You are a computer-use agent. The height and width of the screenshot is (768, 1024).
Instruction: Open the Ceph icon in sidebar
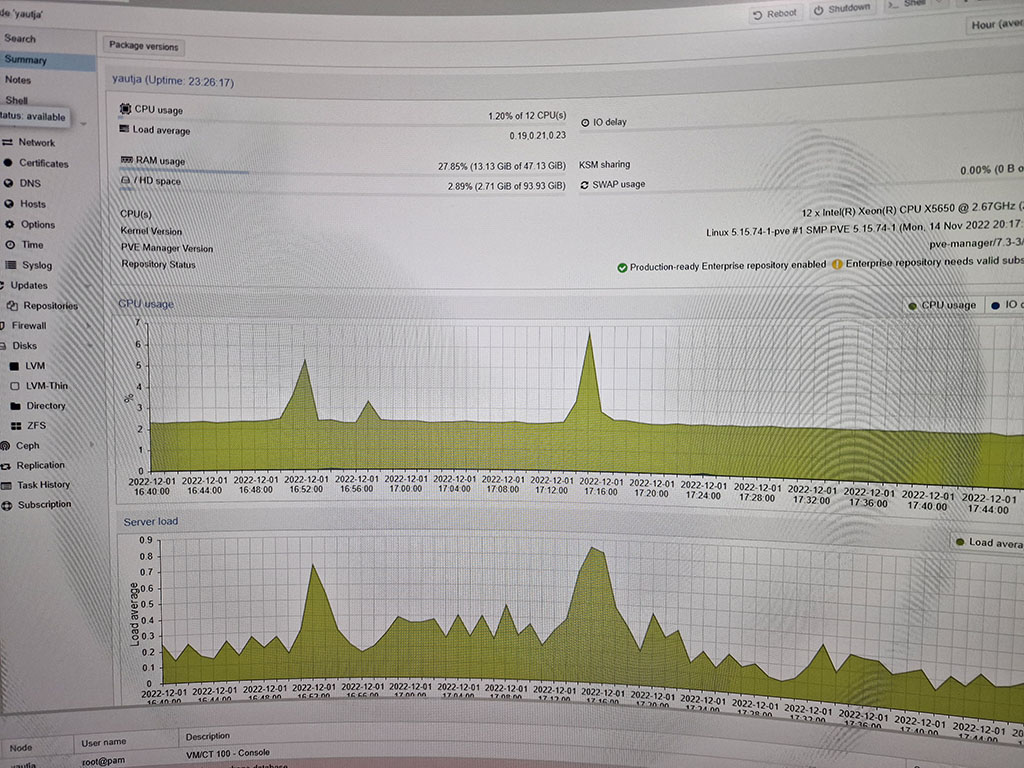6,446
